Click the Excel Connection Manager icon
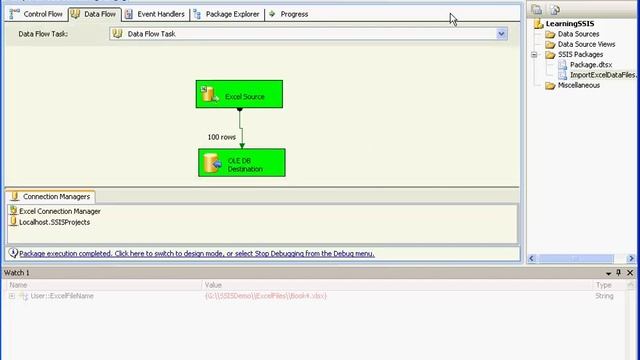This screenshot has height=360, width=640. 13,211
